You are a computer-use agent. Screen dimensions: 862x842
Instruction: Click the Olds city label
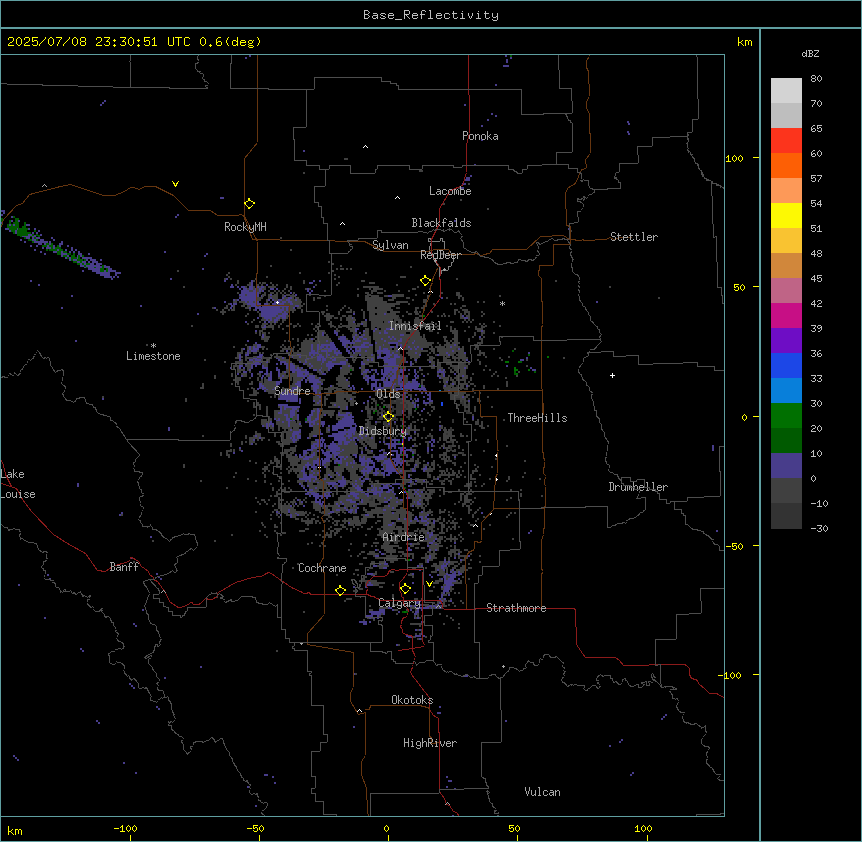pos(388,394)
